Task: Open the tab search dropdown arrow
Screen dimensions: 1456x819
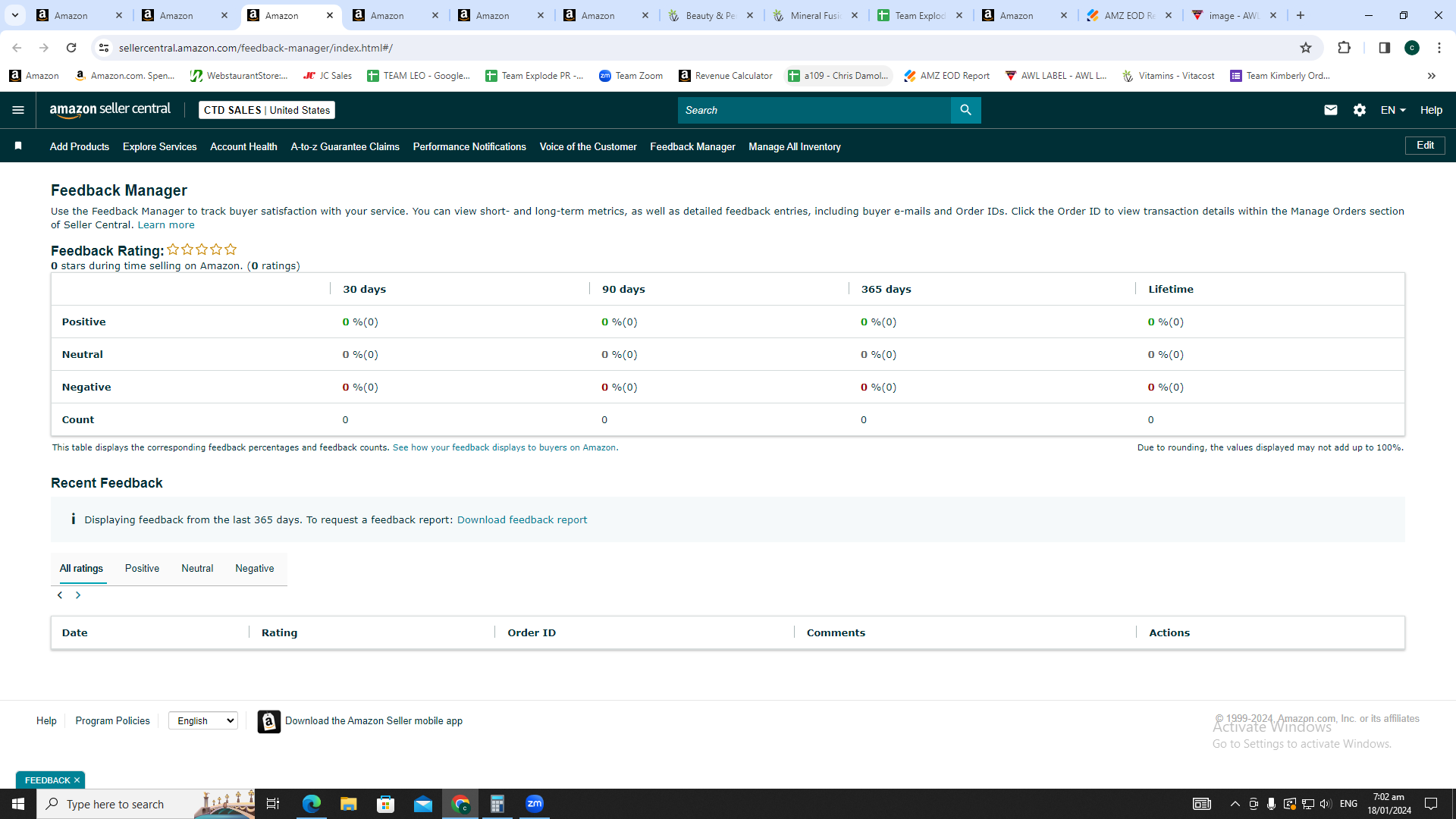Action: pyautogui.click(x=14, y=15)
